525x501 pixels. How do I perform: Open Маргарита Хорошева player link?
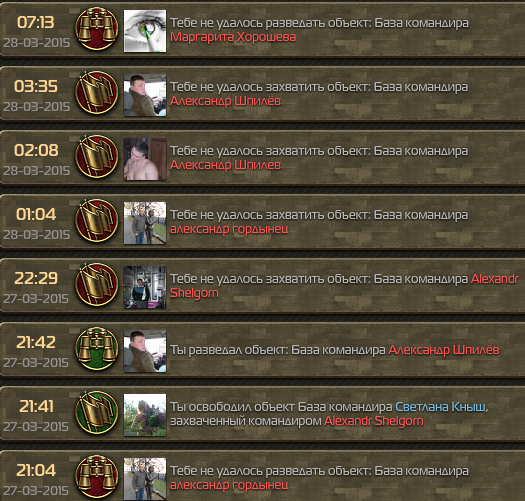coord(233,37)
